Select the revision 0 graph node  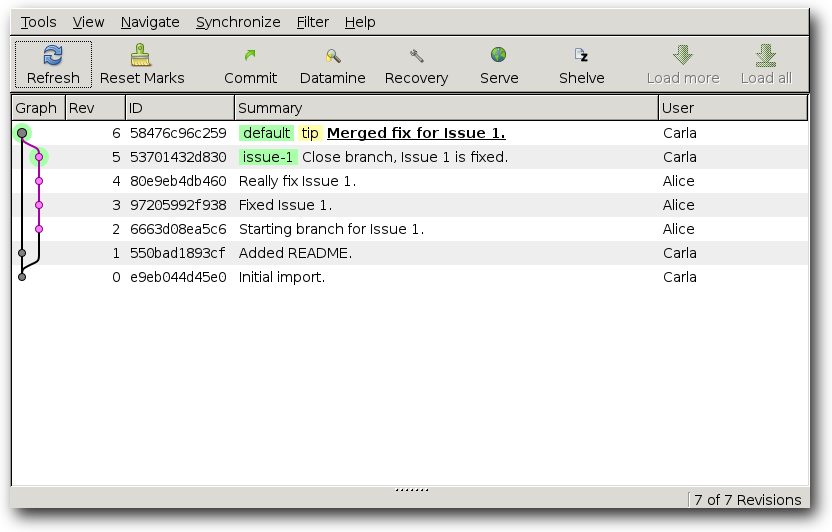click(22, 277)
